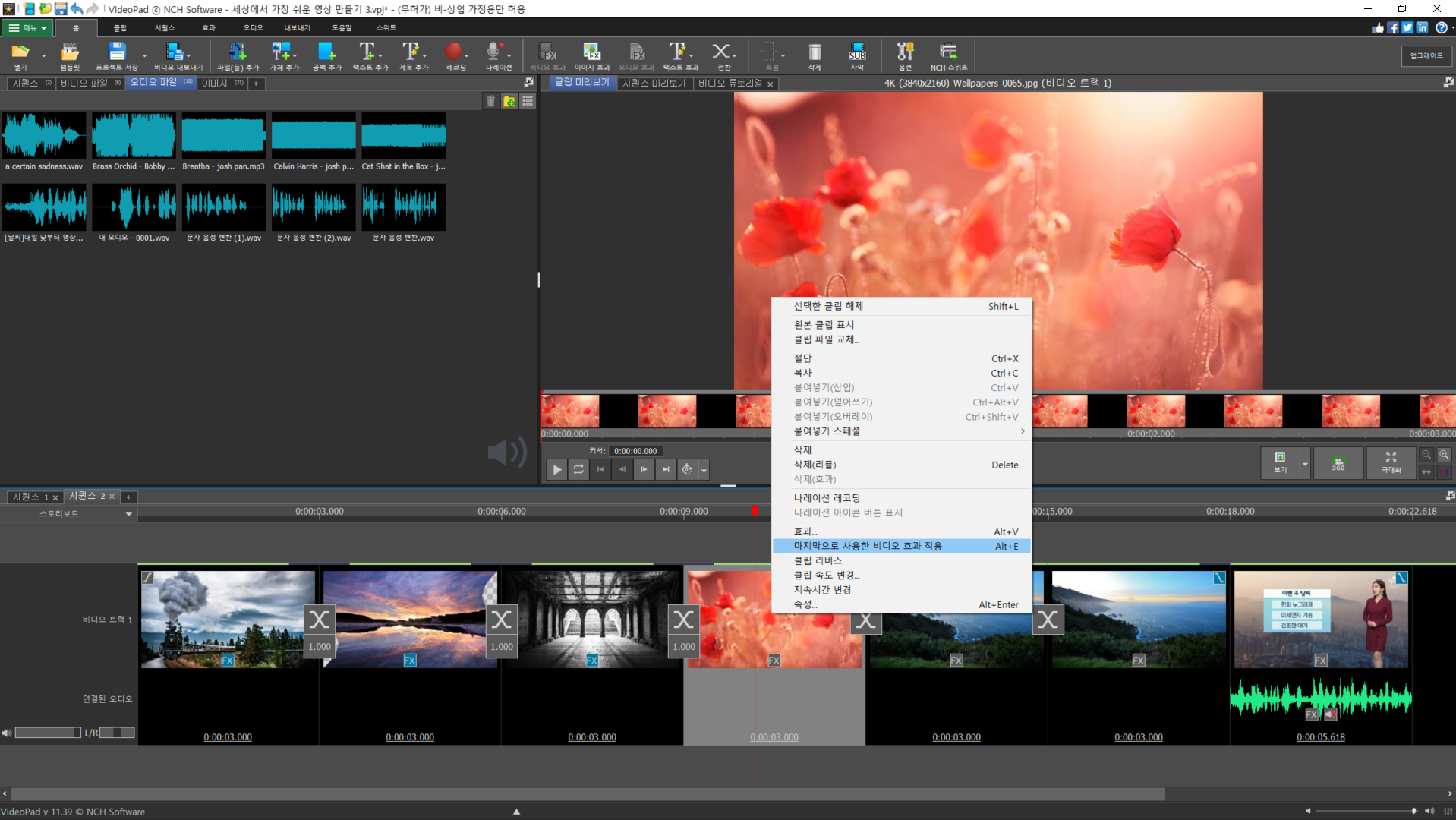Expand the View (보기) dropdown arrow
This screenshot has height=820, width=1456.
1305,463
